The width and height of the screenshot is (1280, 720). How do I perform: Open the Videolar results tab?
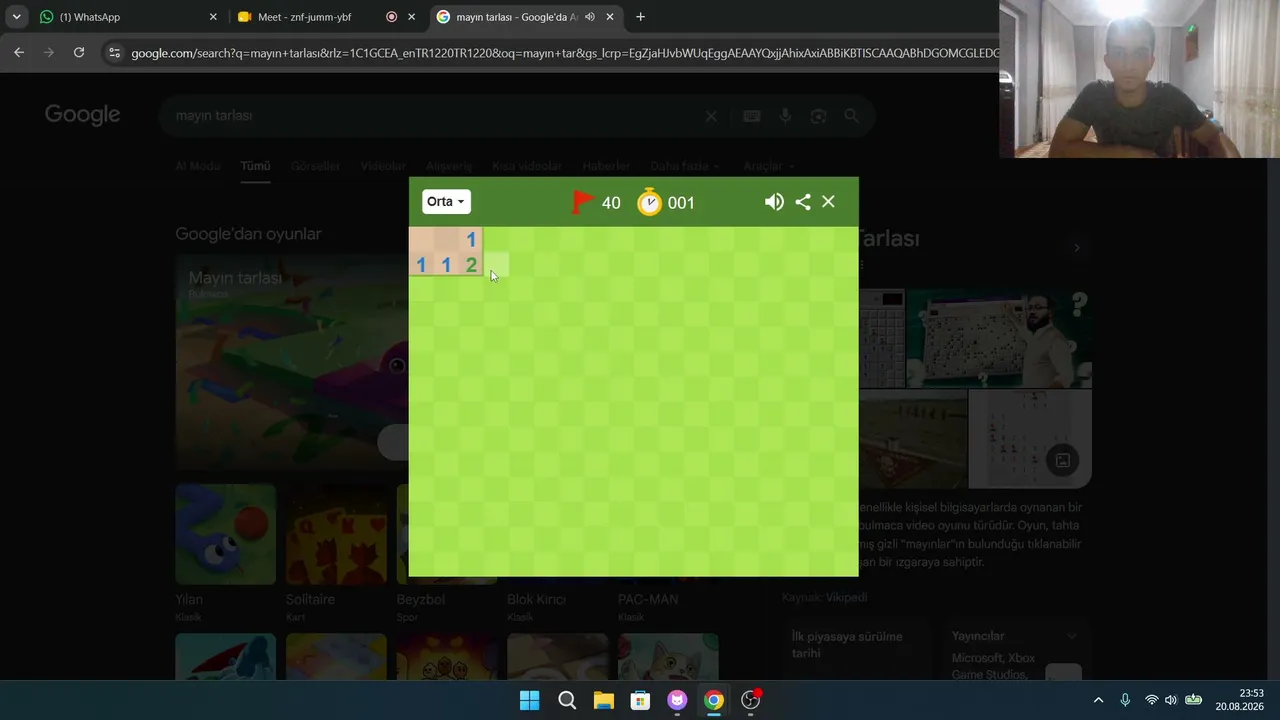tap(383, 166)
